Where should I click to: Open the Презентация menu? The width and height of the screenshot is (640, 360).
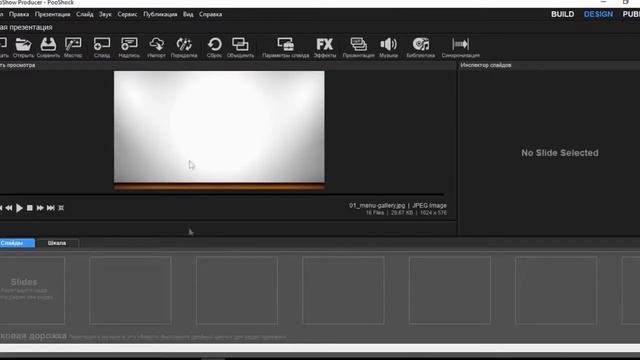click(x=53, y=14)
